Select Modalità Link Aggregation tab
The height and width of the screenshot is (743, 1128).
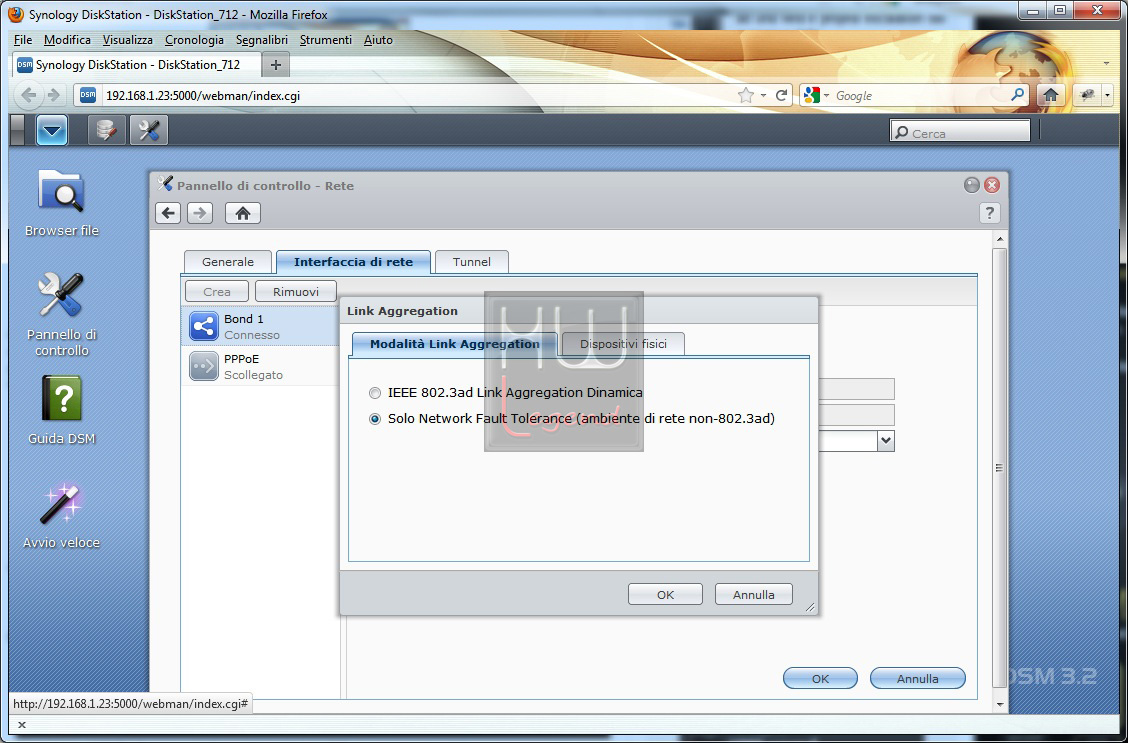455,344
